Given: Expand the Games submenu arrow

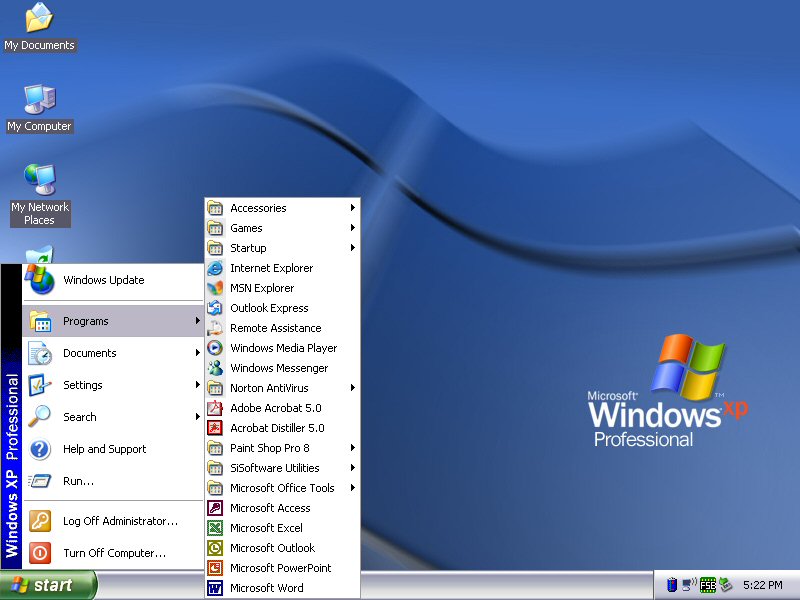Looking at the screenshot, I should tap(353, 228).
